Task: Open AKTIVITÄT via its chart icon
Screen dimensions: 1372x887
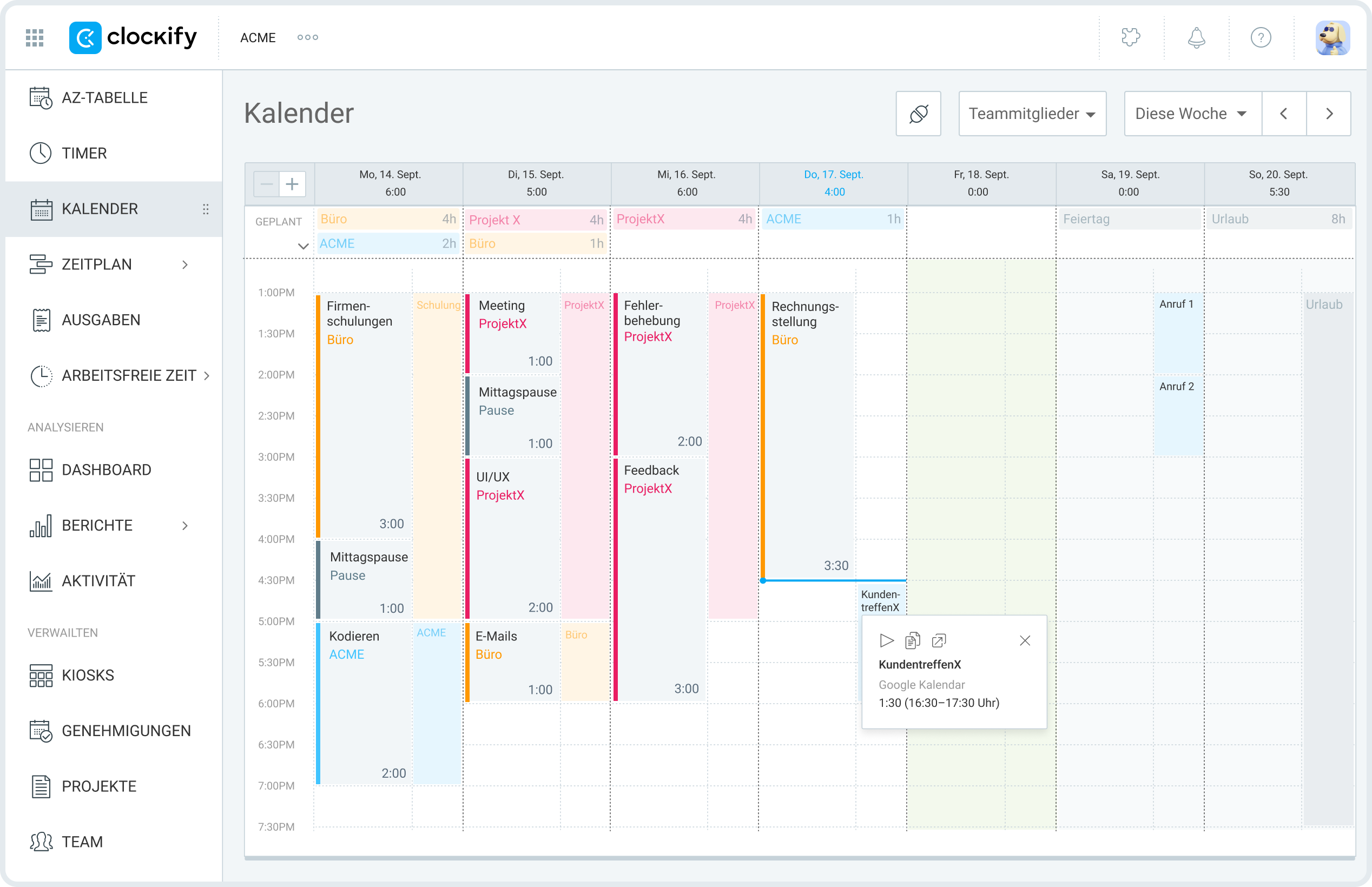Action: pos(41,580)
